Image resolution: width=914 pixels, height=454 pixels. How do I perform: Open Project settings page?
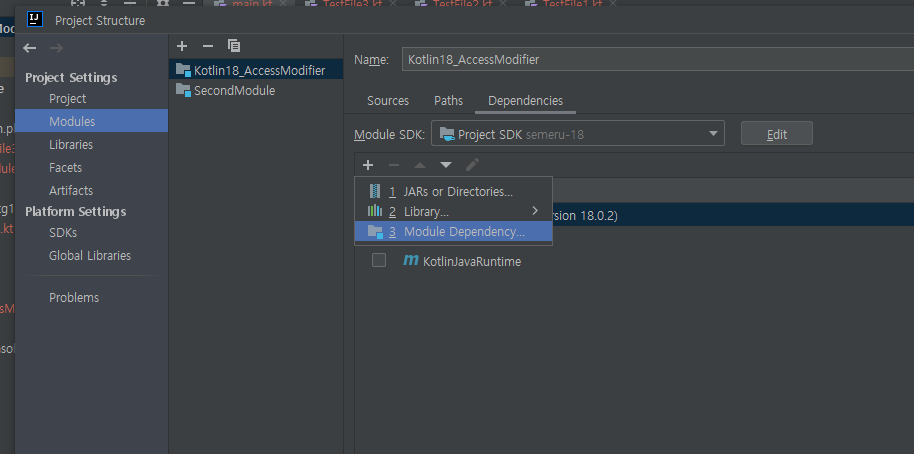68,99
